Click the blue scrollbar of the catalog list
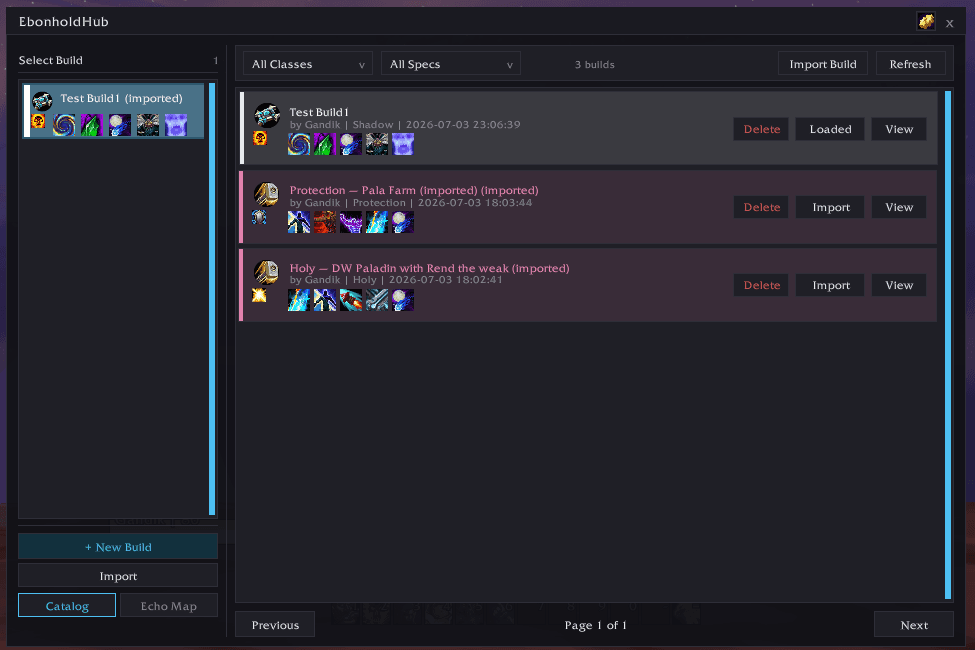Image resolution: width=975 pixels, height=650 pixels. pos(948,345)
